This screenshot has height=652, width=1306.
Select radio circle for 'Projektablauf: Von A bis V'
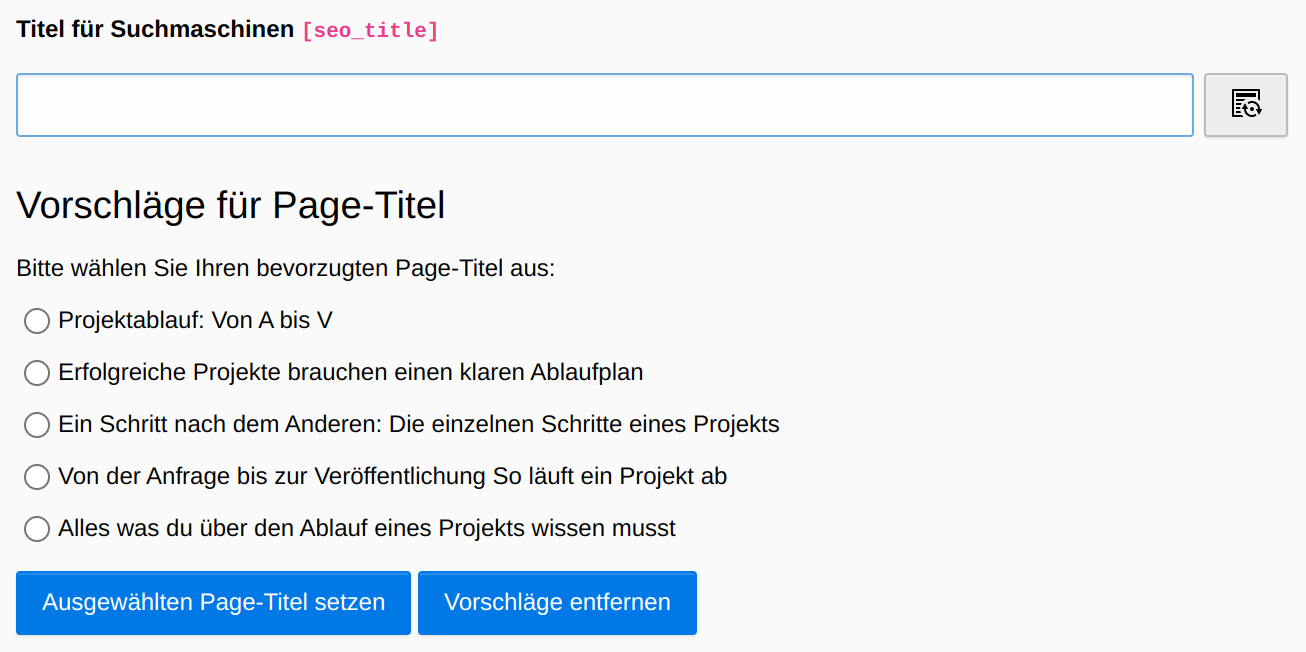click(x=37, y=321)
